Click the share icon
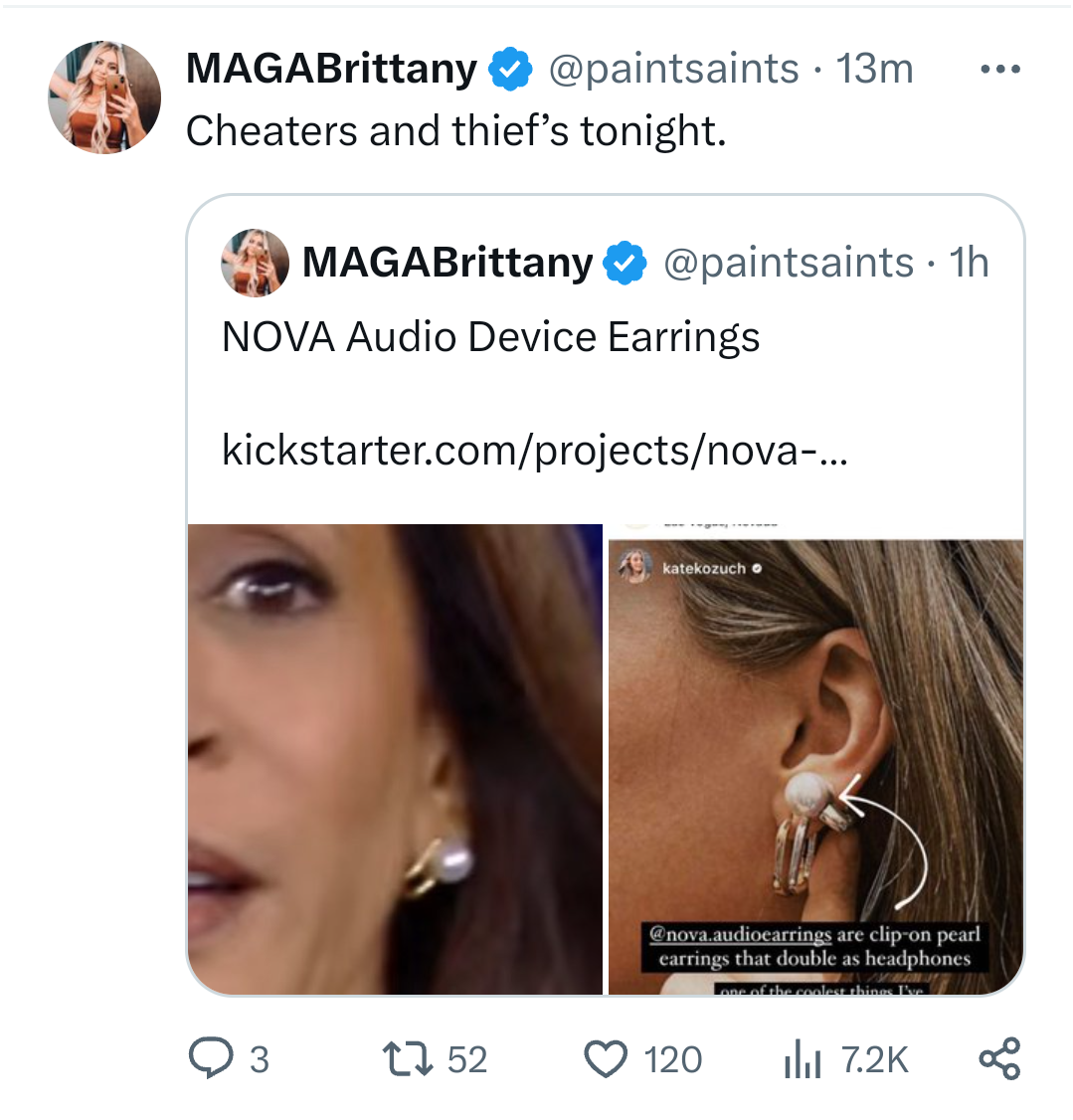 [x=999, y=1058]
